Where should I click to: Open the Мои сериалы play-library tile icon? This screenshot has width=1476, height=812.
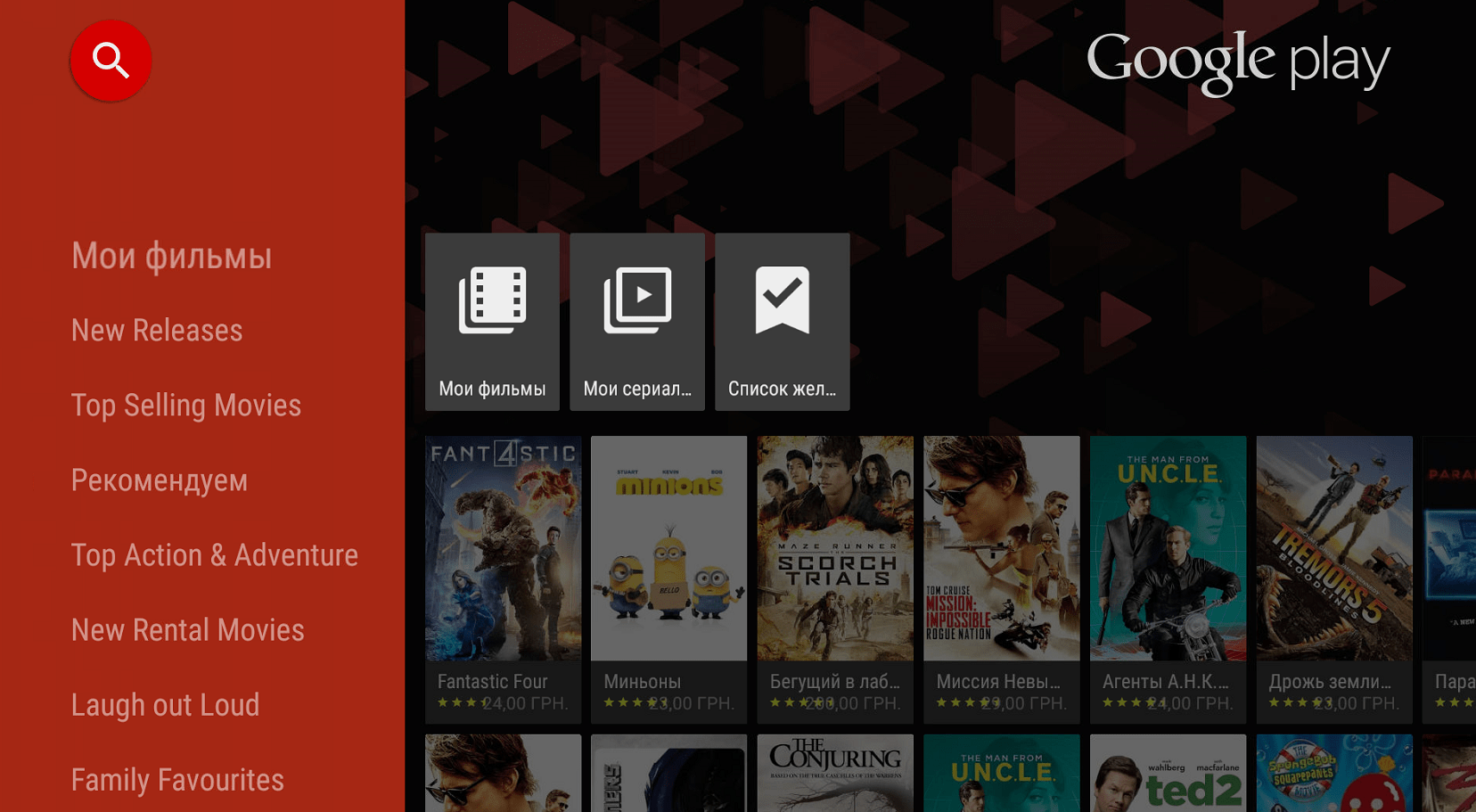(637, 300)
